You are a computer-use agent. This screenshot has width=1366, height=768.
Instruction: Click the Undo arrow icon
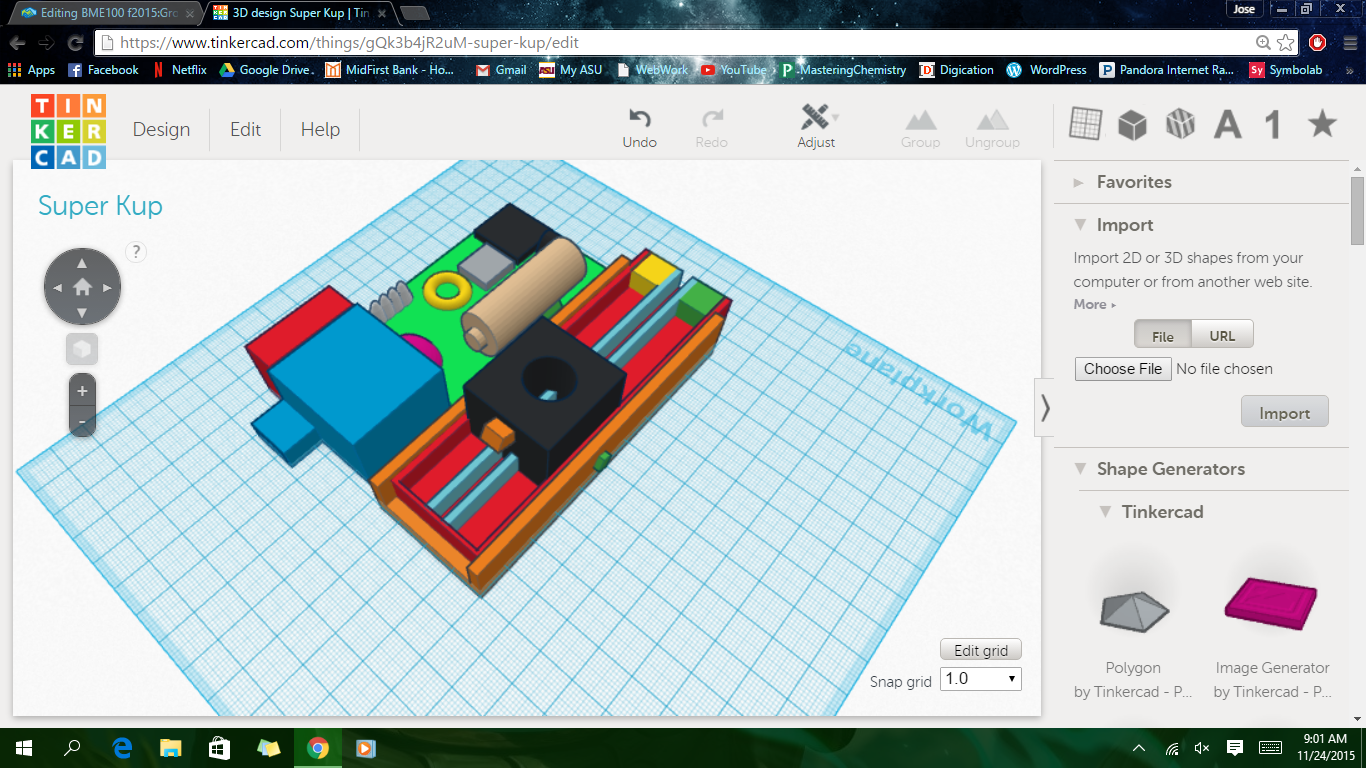tap(639, 119)
